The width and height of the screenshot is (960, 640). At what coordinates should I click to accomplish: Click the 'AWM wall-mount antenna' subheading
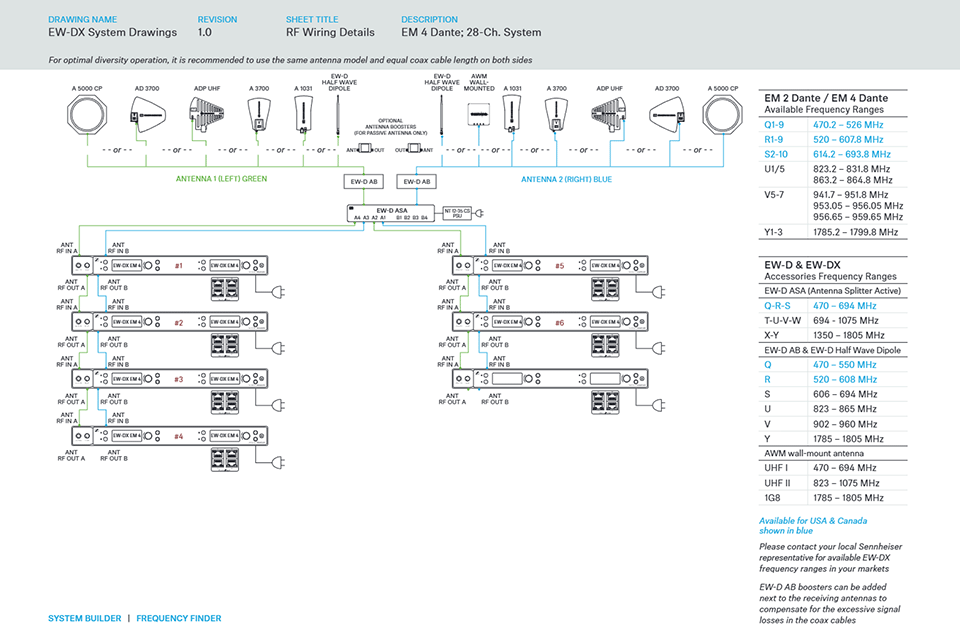click(814, 454)
